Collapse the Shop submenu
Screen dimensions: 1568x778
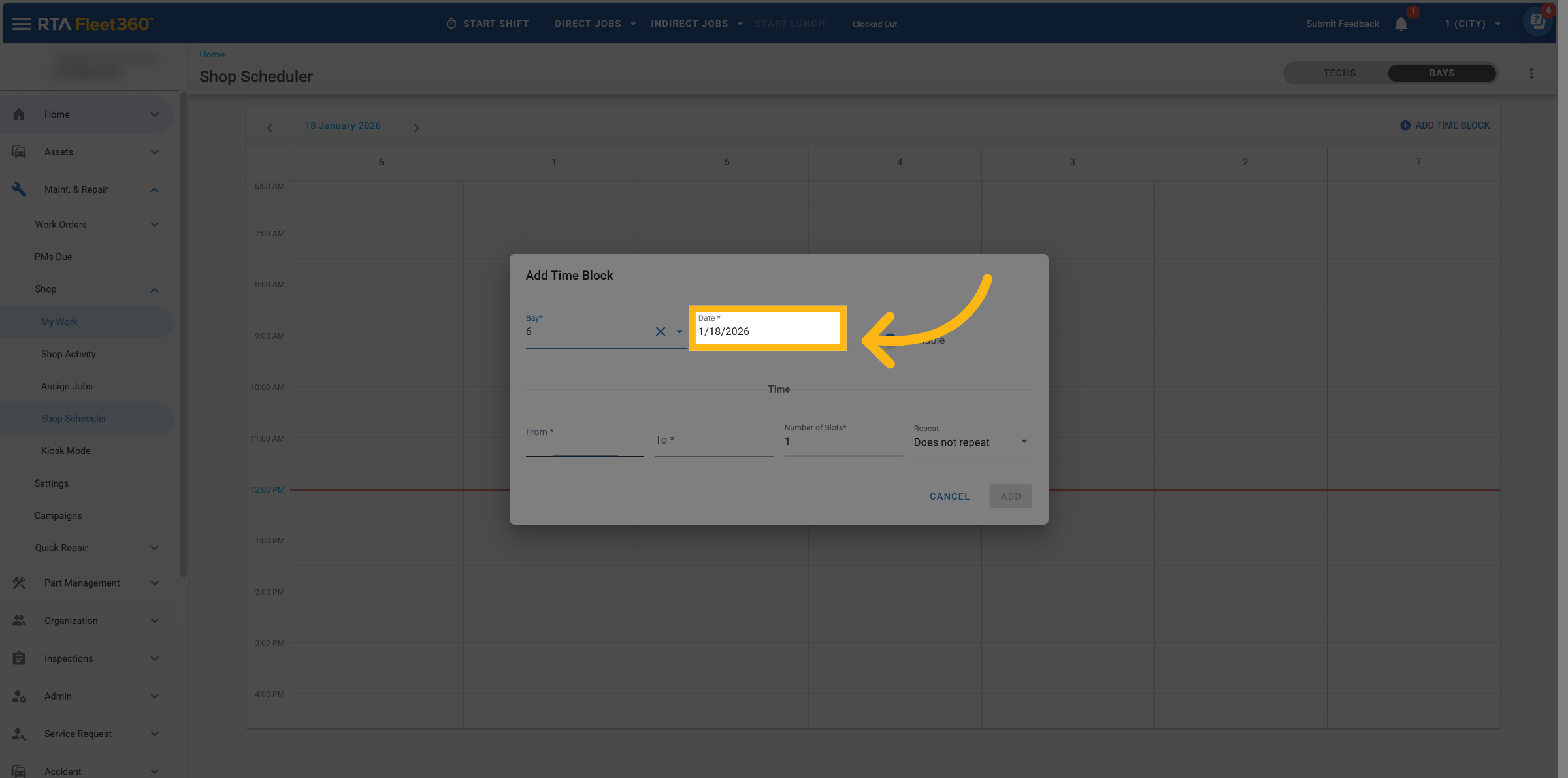(154, 289)
